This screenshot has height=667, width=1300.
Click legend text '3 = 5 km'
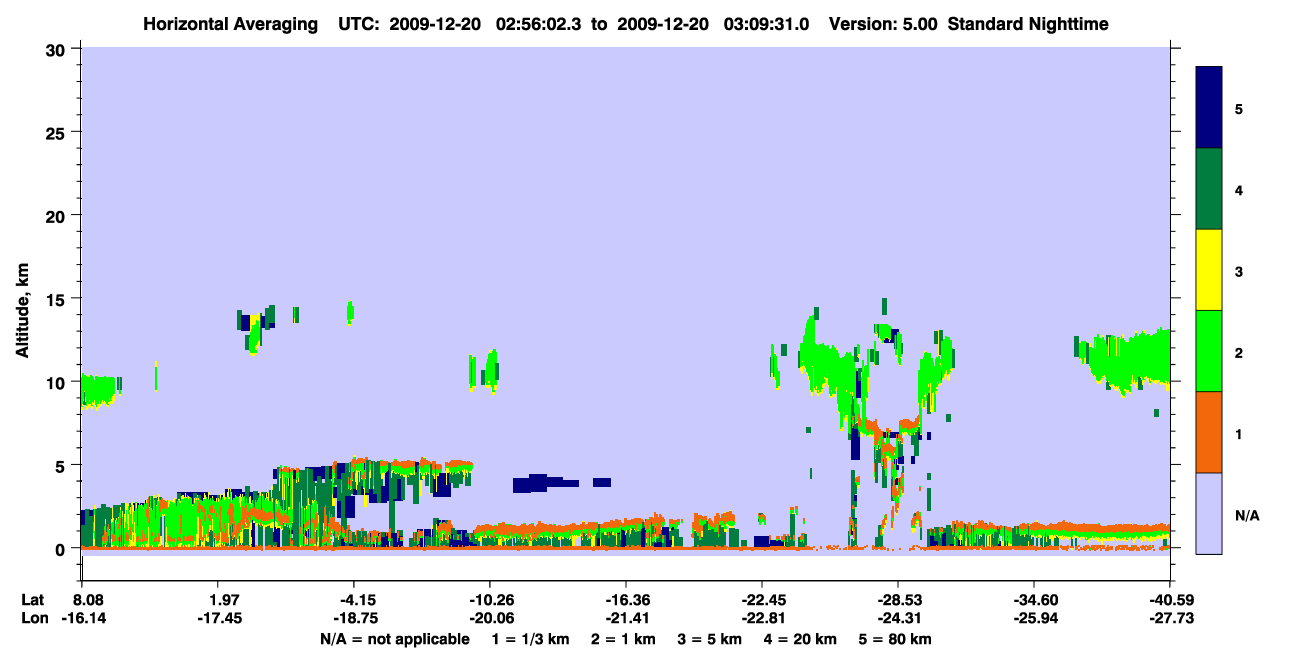[711, 639]
